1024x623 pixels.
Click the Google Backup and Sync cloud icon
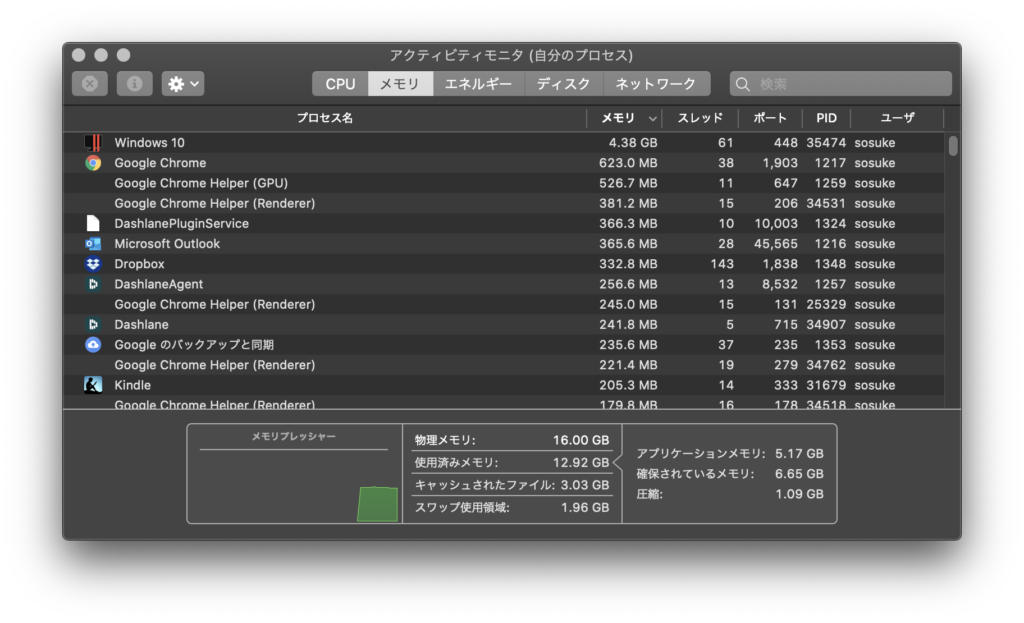pyautogui.click(x=93, y=345)
